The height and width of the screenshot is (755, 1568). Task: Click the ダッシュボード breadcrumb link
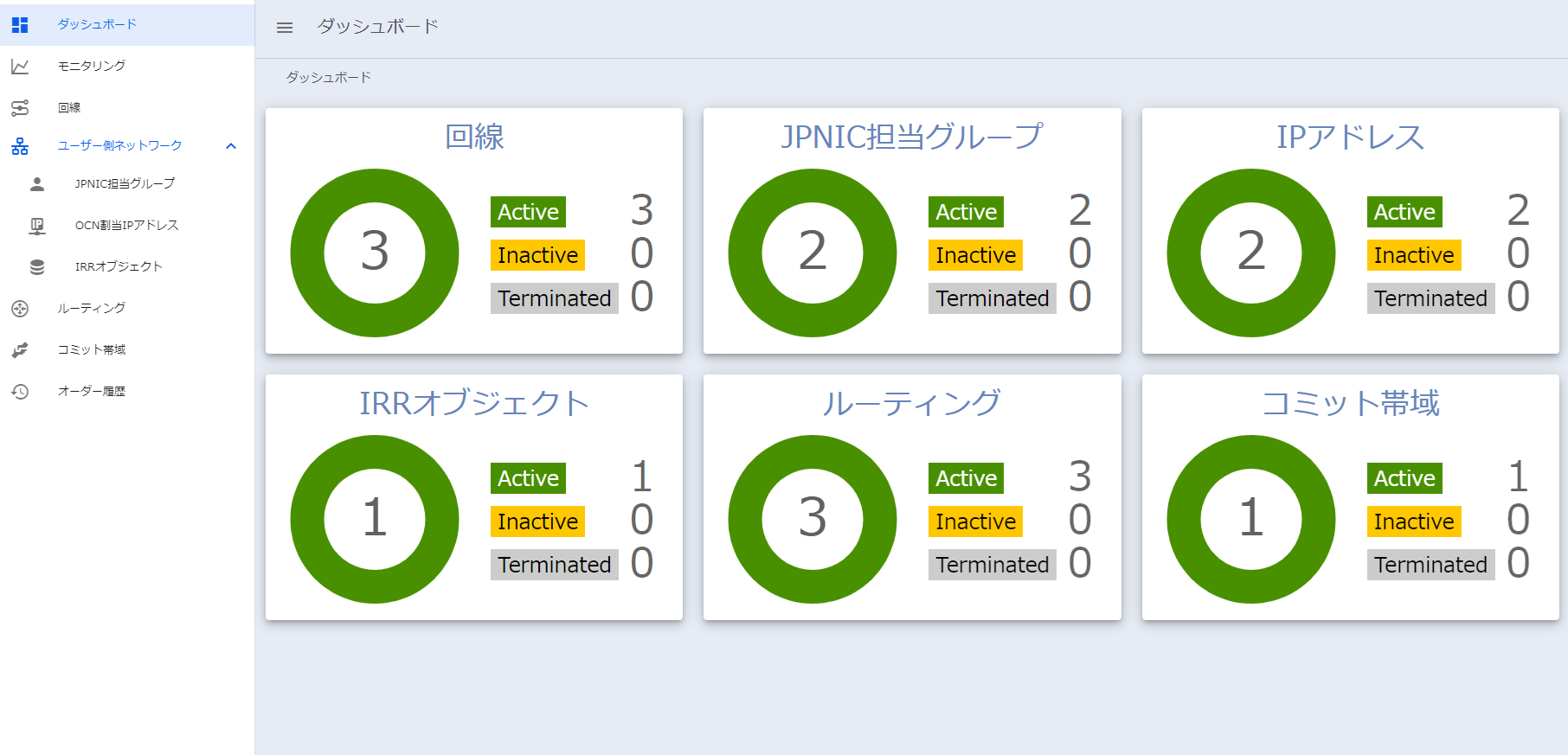(x=329, y=78)
